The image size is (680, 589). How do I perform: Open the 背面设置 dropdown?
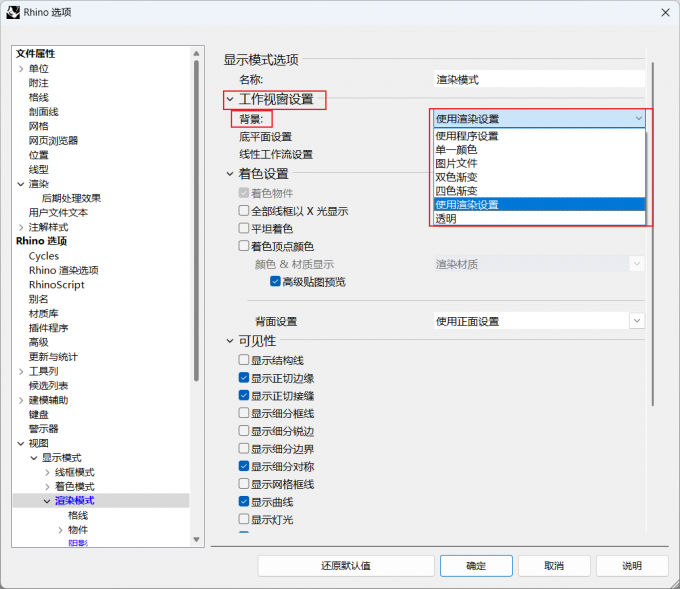[x=637, y=321]
